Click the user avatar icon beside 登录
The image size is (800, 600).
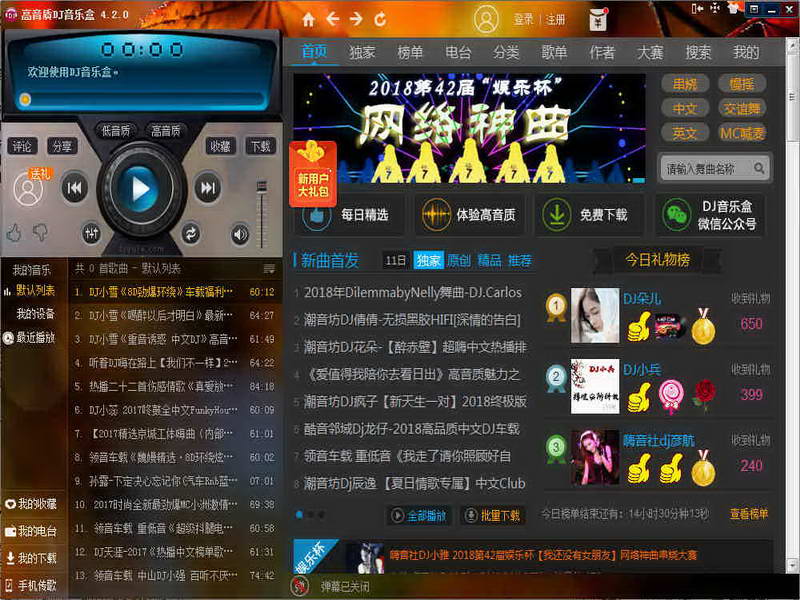coord(486,19)
